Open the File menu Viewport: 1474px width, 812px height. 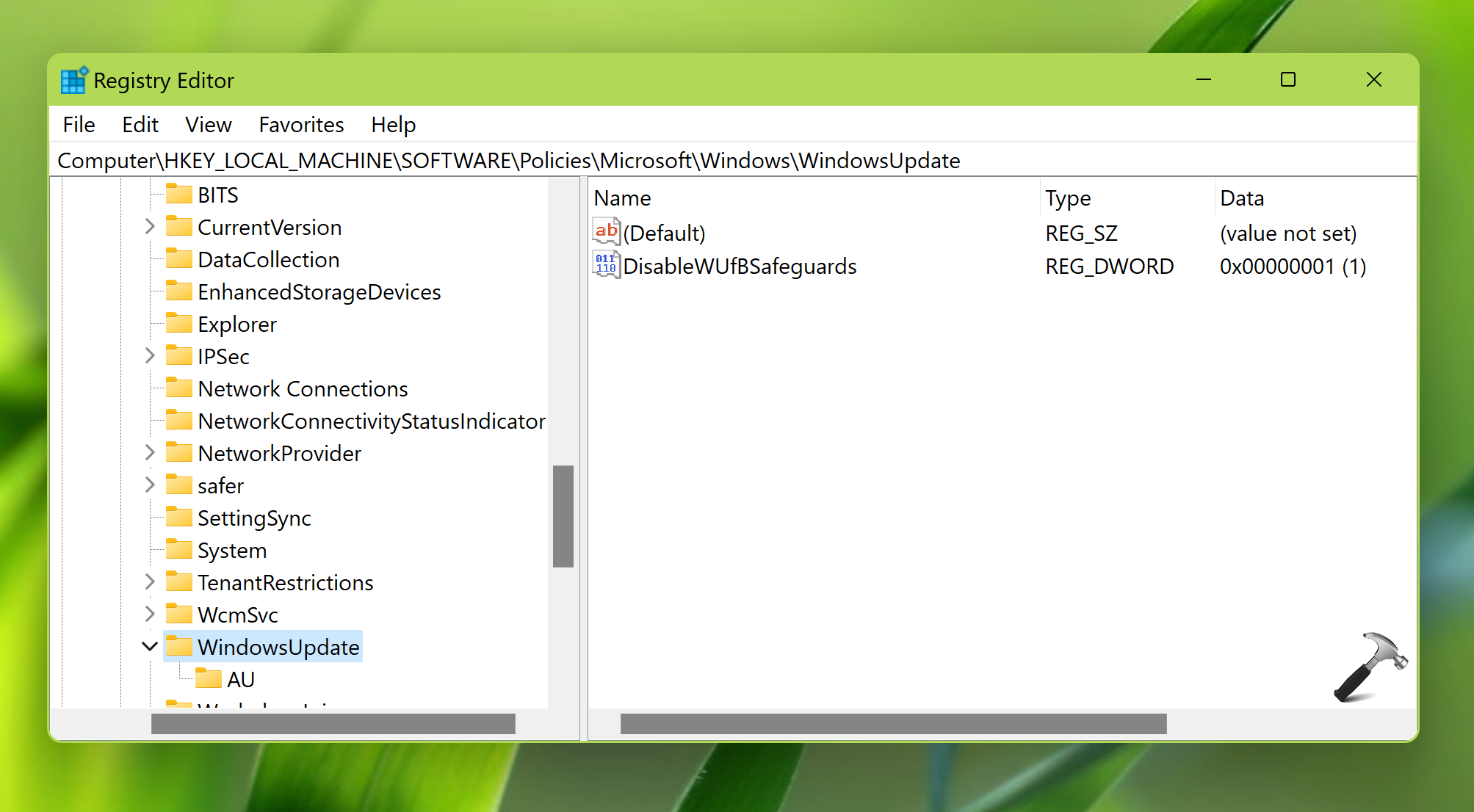pos(79,125)
